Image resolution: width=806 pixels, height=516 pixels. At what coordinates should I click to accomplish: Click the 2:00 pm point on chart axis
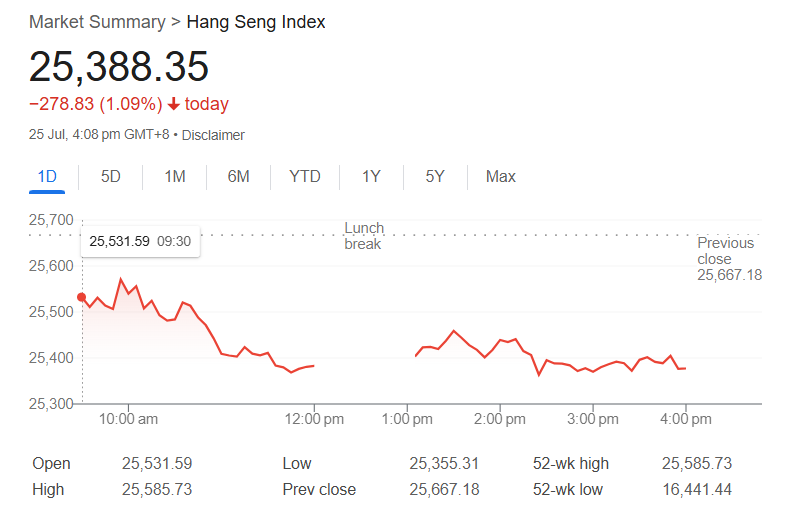click(500, 419)
